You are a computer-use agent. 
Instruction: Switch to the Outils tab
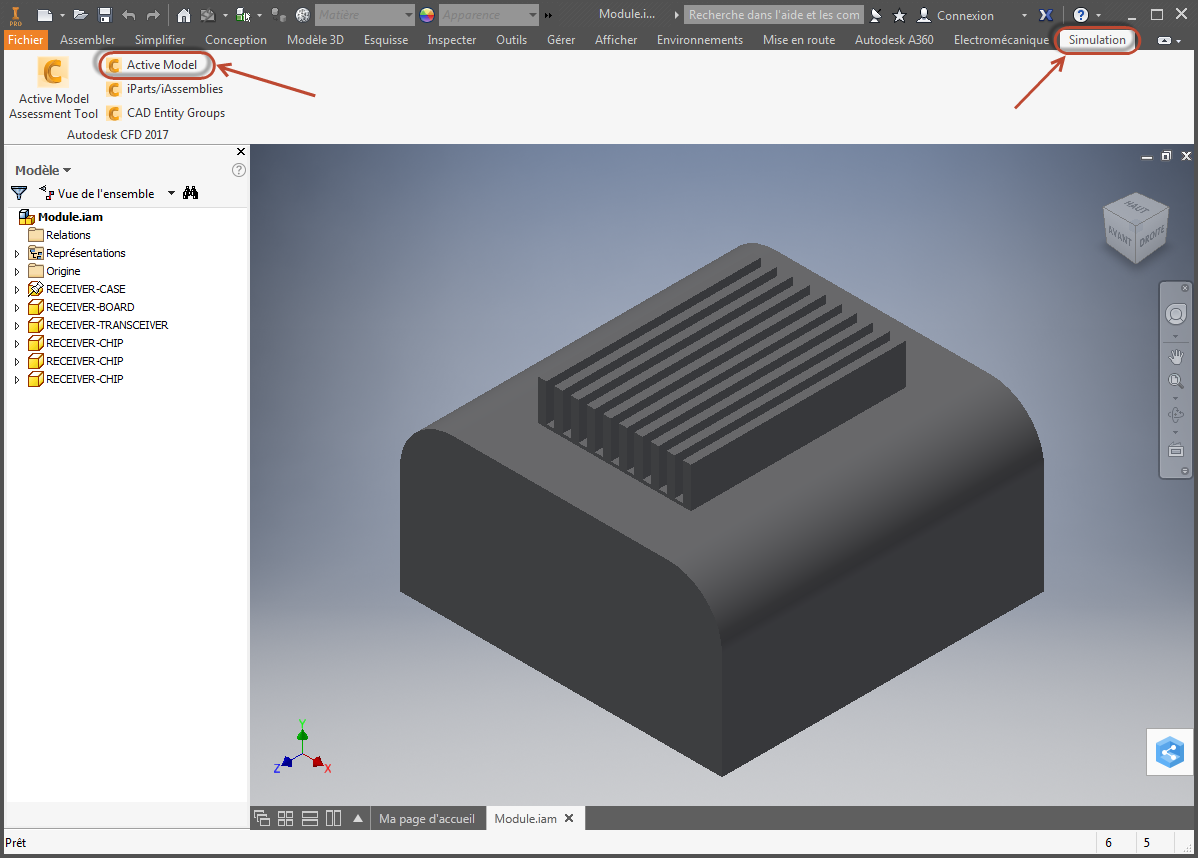[x=511, y=40]
